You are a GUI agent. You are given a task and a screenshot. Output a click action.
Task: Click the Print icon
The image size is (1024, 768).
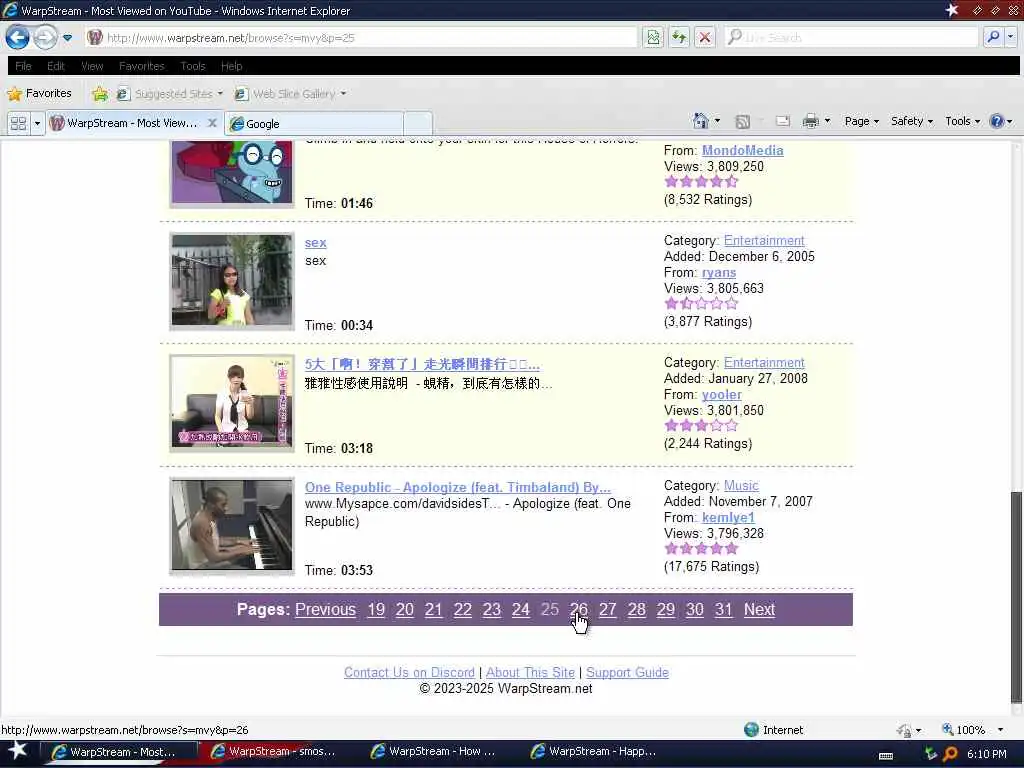coord(810,121)
